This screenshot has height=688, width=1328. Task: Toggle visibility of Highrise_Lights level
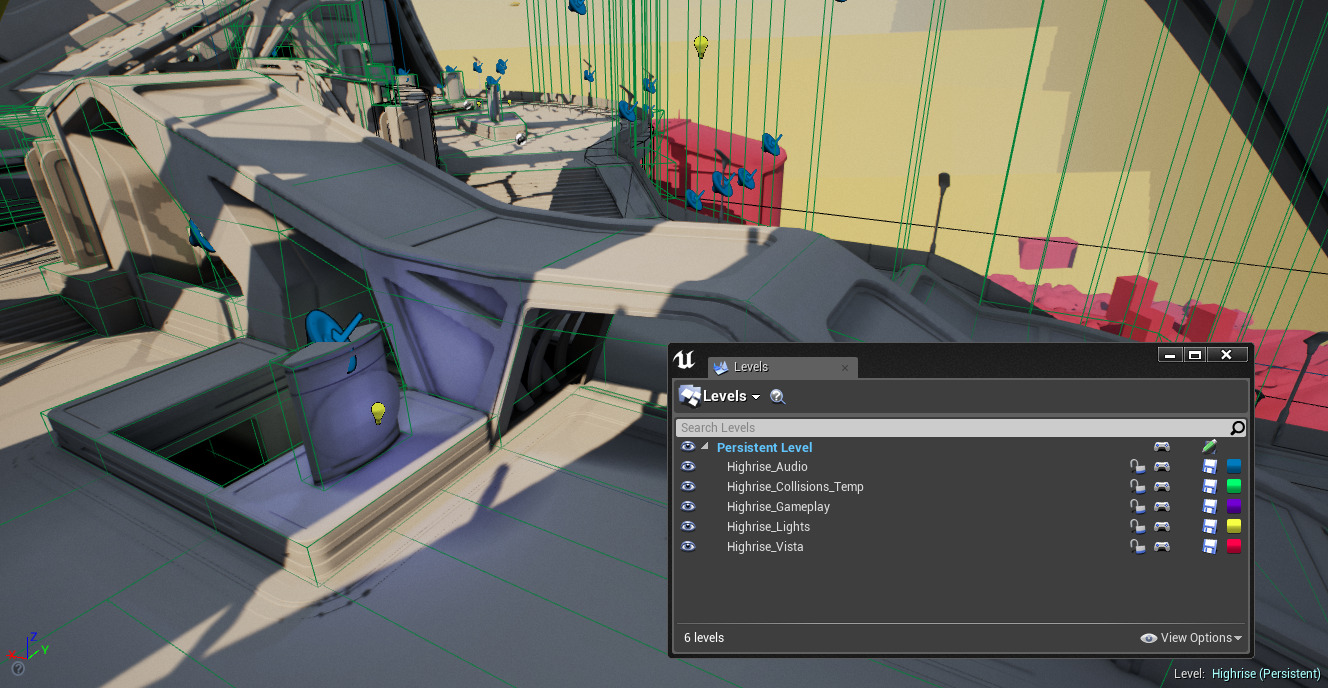click(x=688, y=527)
